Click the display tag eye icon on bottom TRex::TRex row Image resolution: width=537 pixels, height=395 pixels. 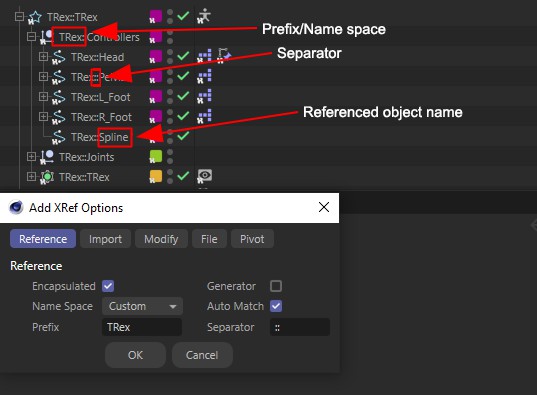pyautogui.click(x=204, y=176)
